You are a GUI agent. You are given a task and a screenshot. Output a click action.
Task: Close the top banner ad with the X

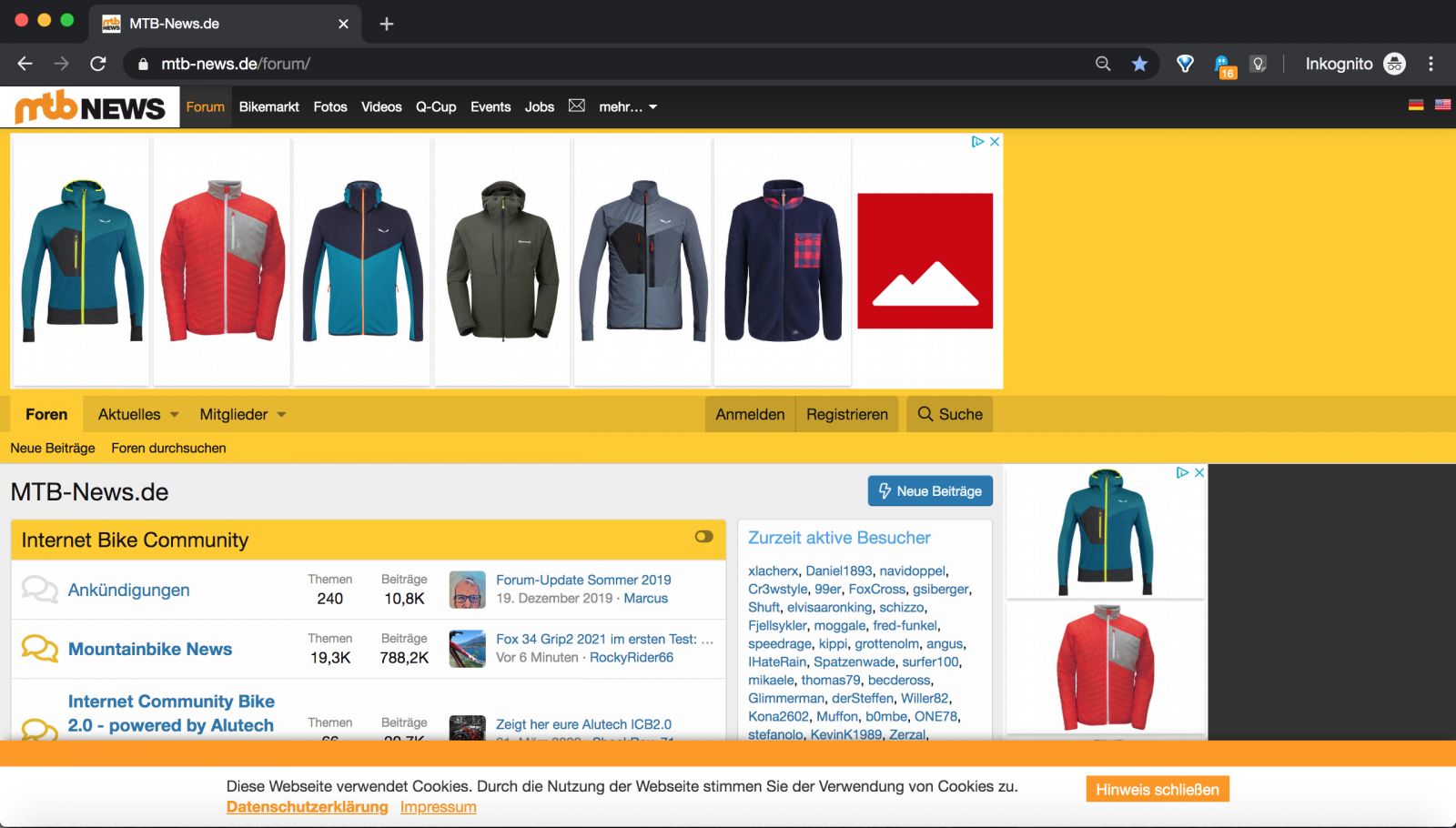coord(995,142)
